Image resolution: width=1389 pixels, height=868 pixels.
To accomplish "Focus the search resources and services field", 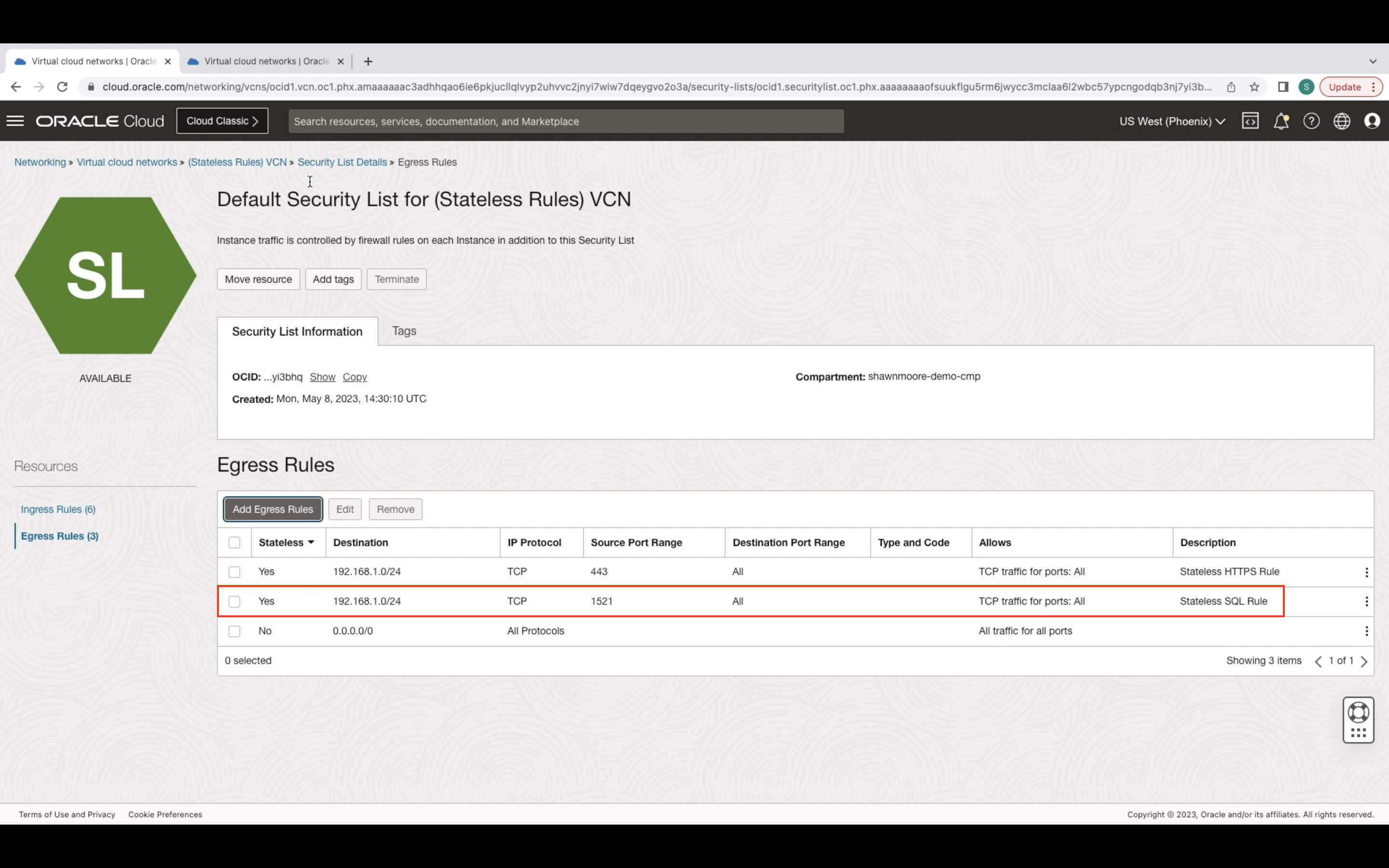I will (565, 121).
